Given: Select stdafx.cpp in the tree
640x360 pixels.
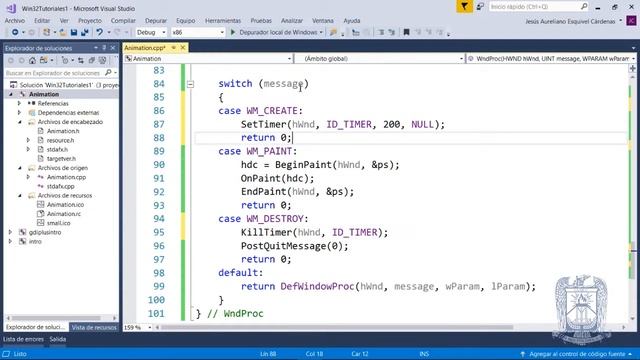Looking at the screenshot, I should [x=60, y=186].
